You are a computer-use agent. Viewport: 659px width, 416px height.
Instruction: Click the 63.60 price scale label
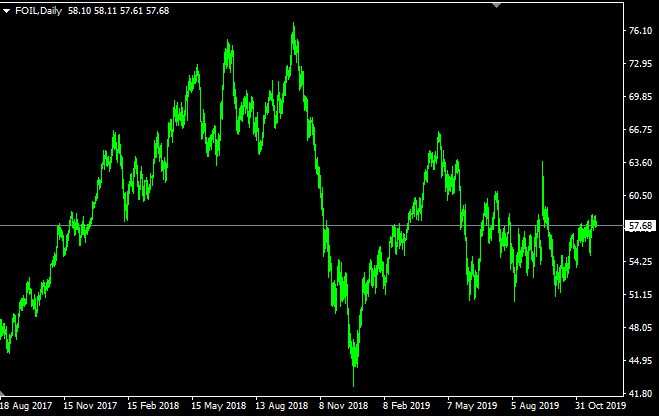click(641, 163)
